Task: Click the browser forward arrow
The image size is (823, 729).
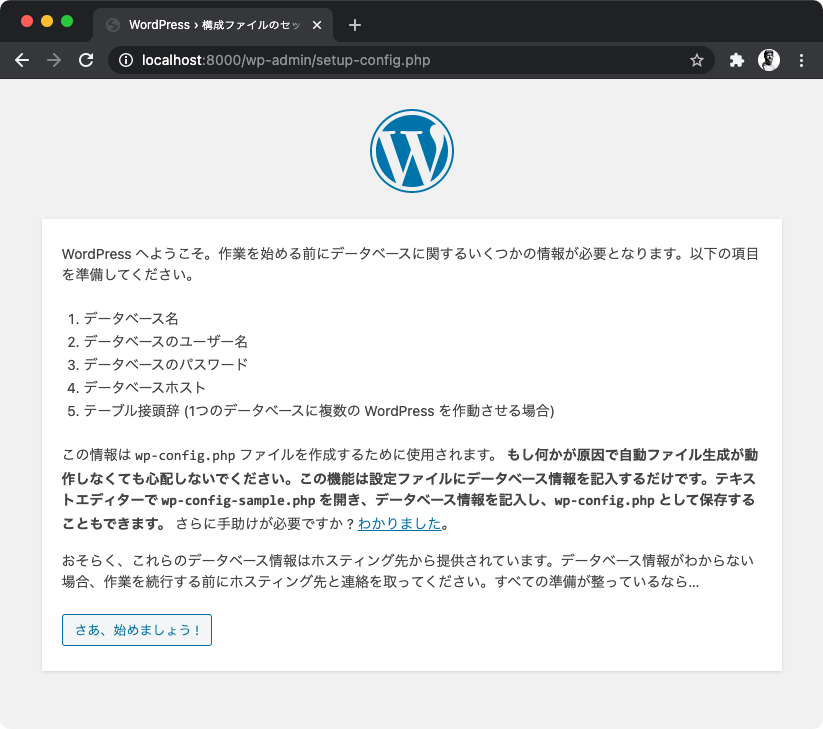Action: [x=54, y=60]
